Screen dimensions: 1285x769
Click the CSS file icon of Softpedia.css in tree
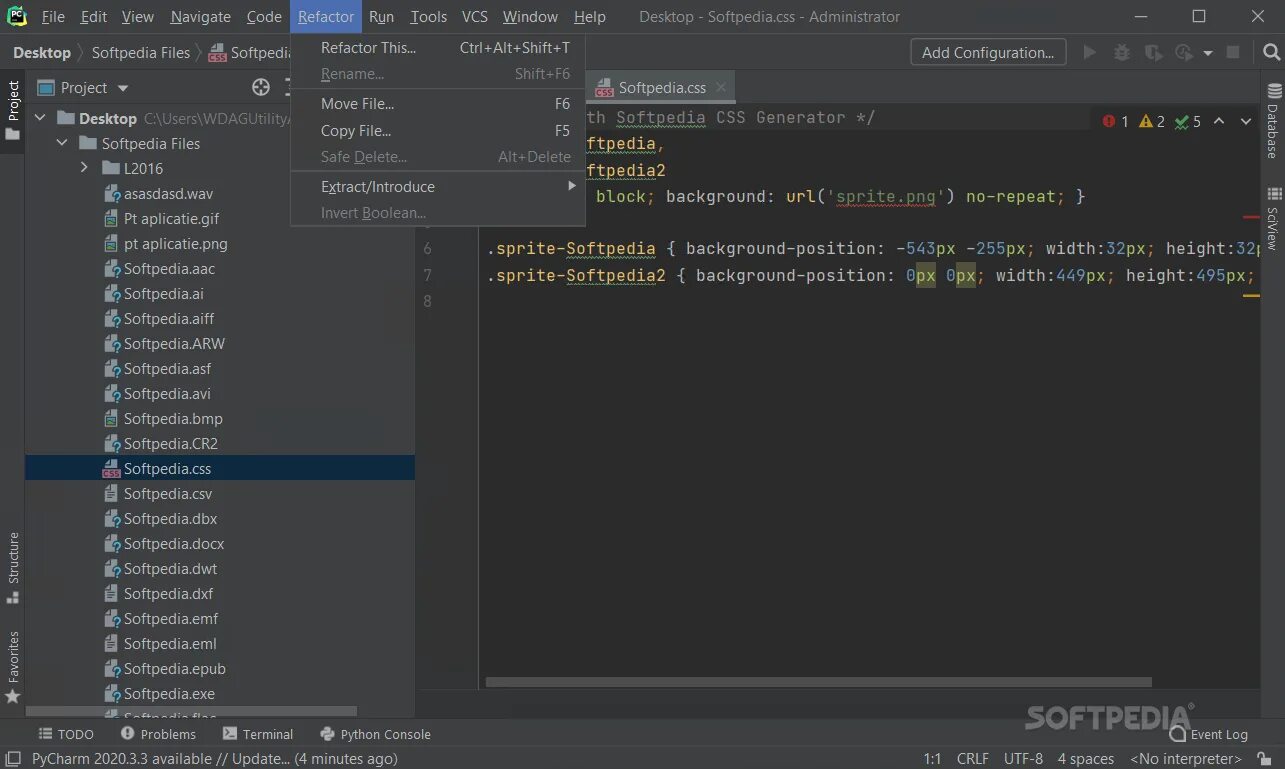111,469
